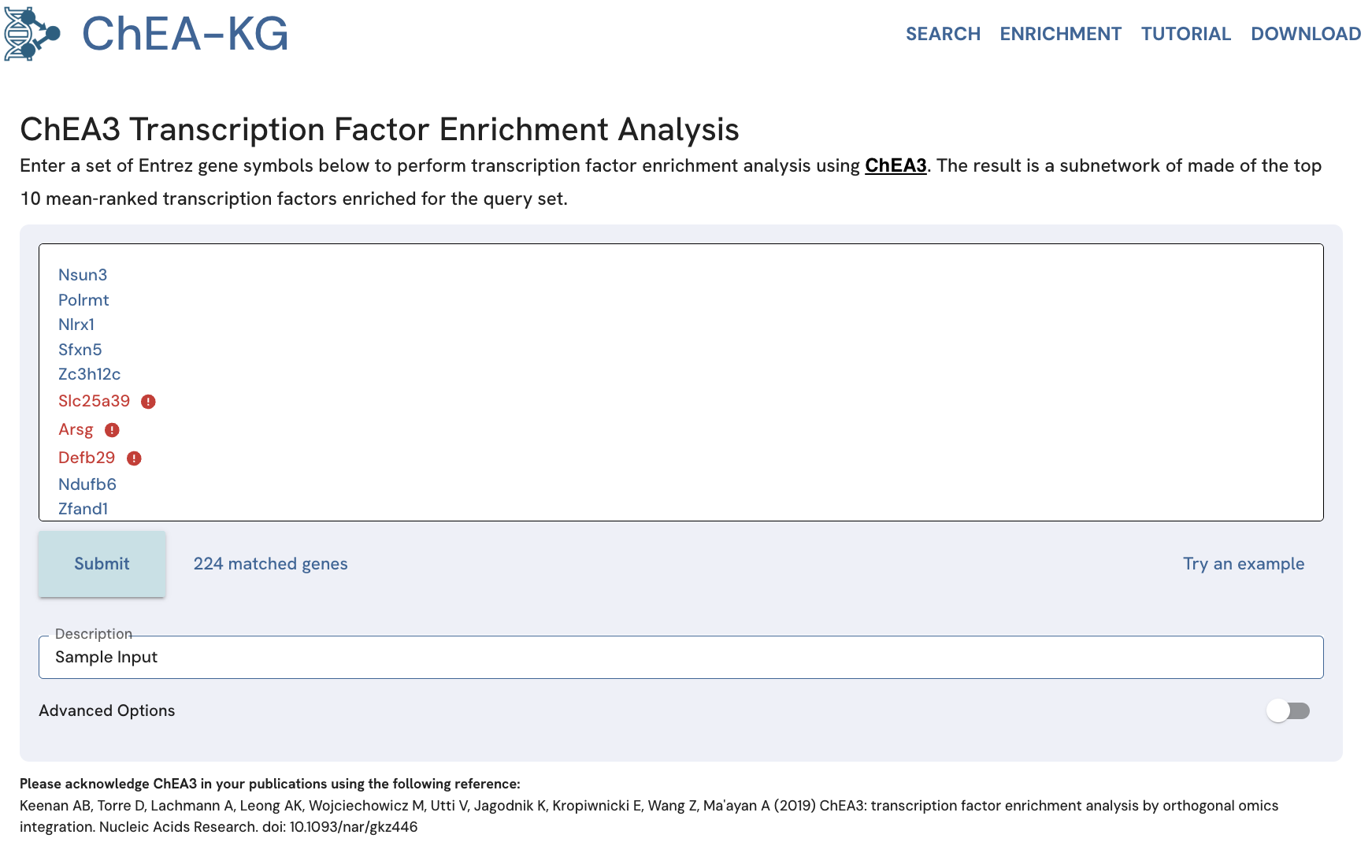Click into the Description input field
Image resolution: width=1372 pixels, height=868 pixels.
[680, 657]
